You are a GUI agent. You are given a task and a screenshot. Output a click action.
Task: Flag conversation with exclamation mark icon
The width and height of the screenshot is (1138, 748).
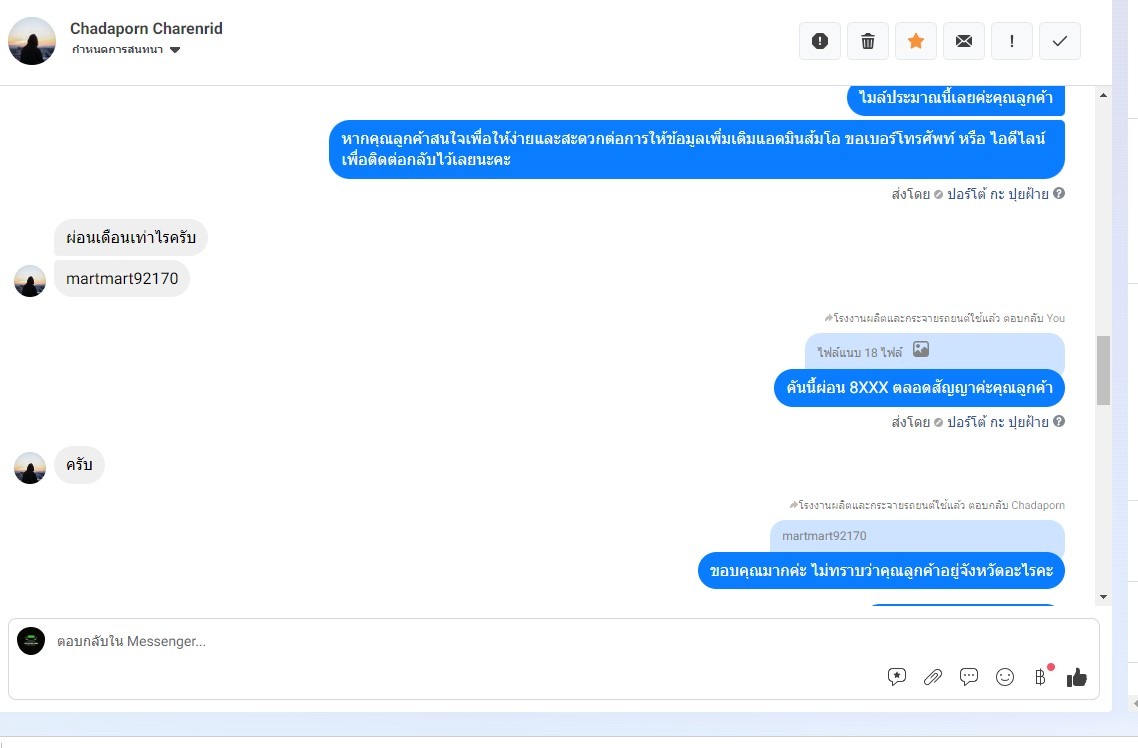tap(1012, 41)
